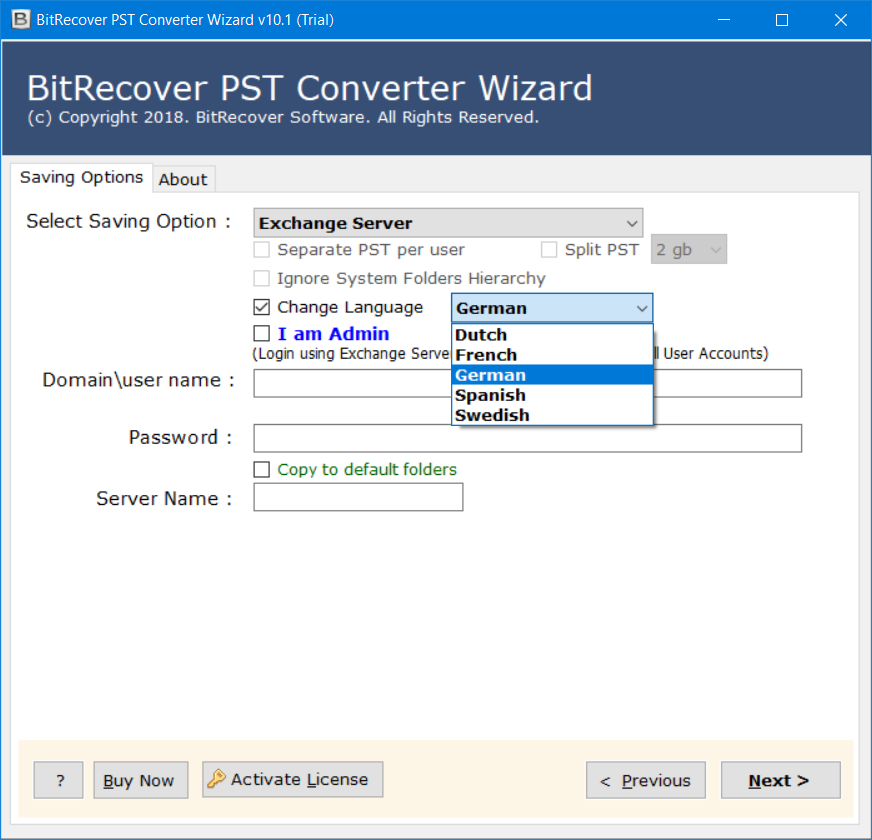Viewport: 872px width, 840px height.
Task: Click the key icon on Activate License
Action: click(216, 779)
